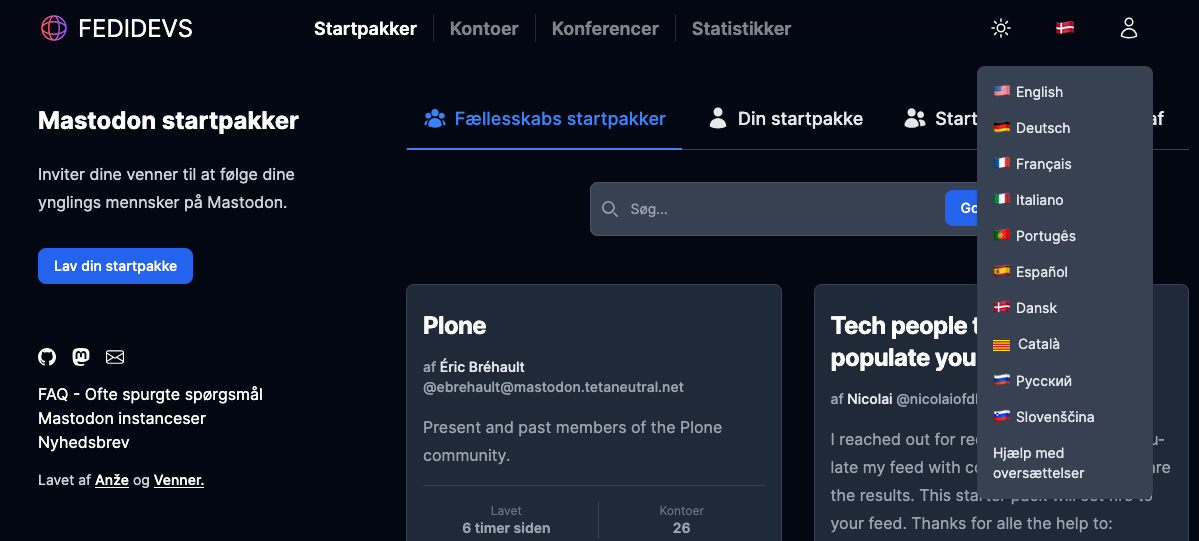
Task: Open the Kontoer menu item
Action: [x=484, y=29]
